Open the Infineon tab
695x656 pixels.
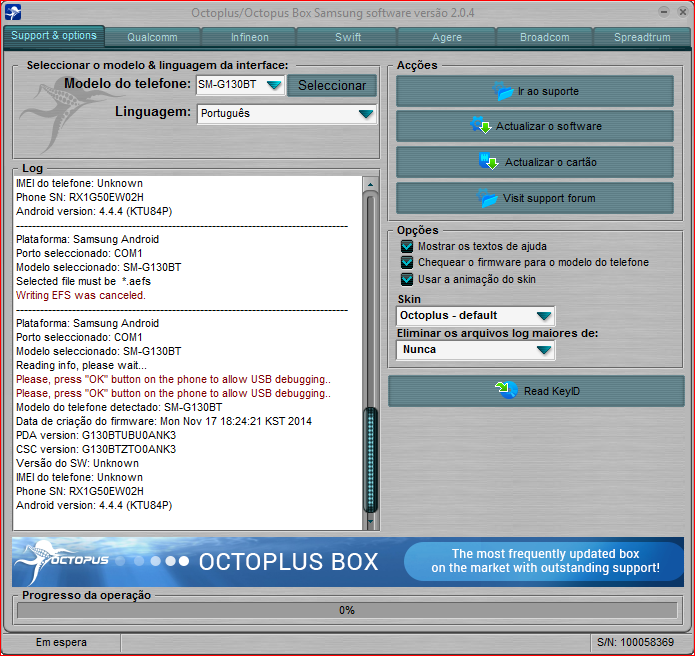coord(250,37)
